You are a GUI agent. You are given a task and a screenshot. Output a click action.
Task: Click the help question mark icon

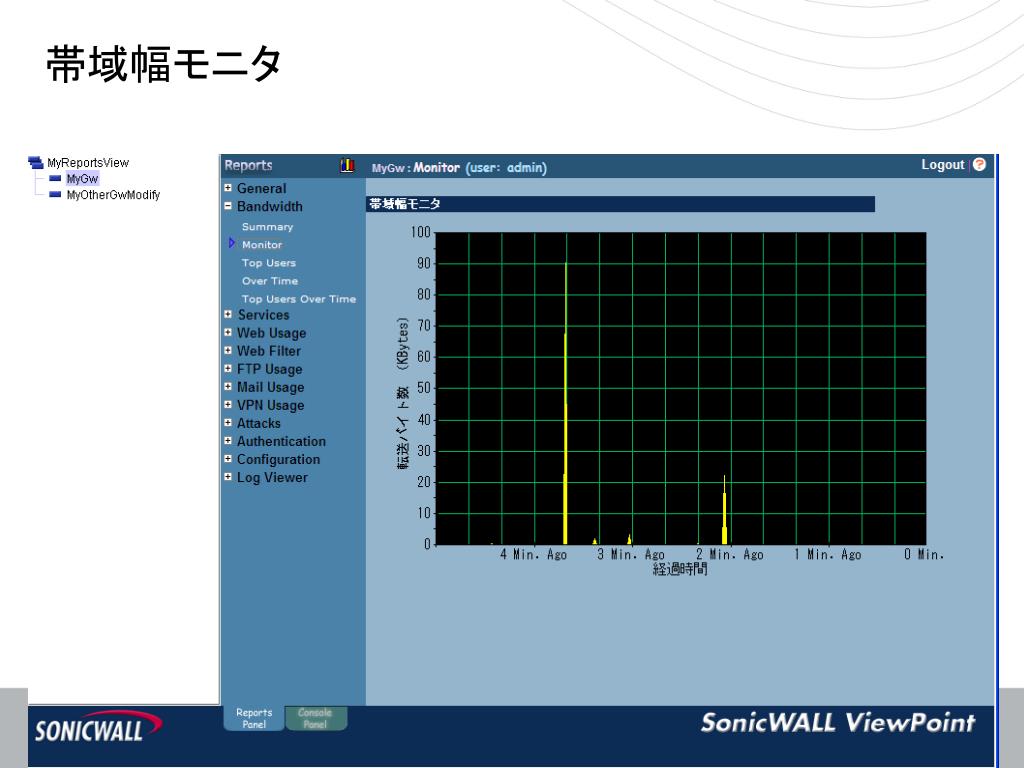pos(979,165)
